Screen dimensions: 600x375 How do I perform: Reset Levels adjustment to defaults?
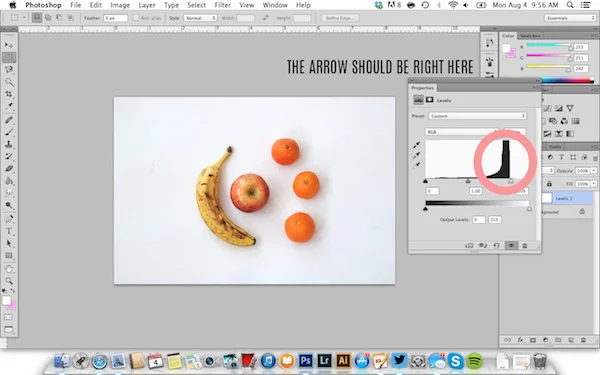coord(496,246)
